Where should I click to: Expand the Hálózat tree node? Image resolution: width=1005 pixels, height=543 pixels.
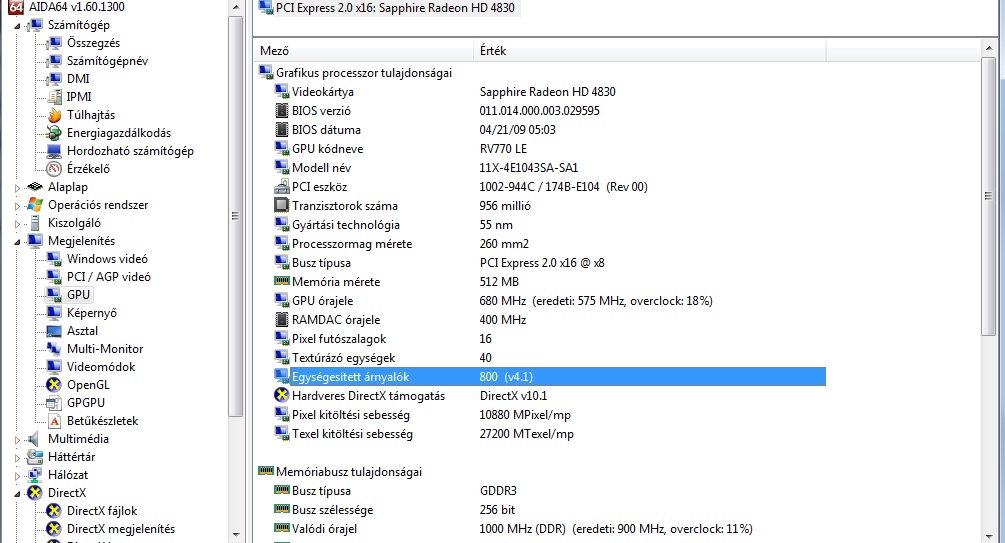(17, 476)
